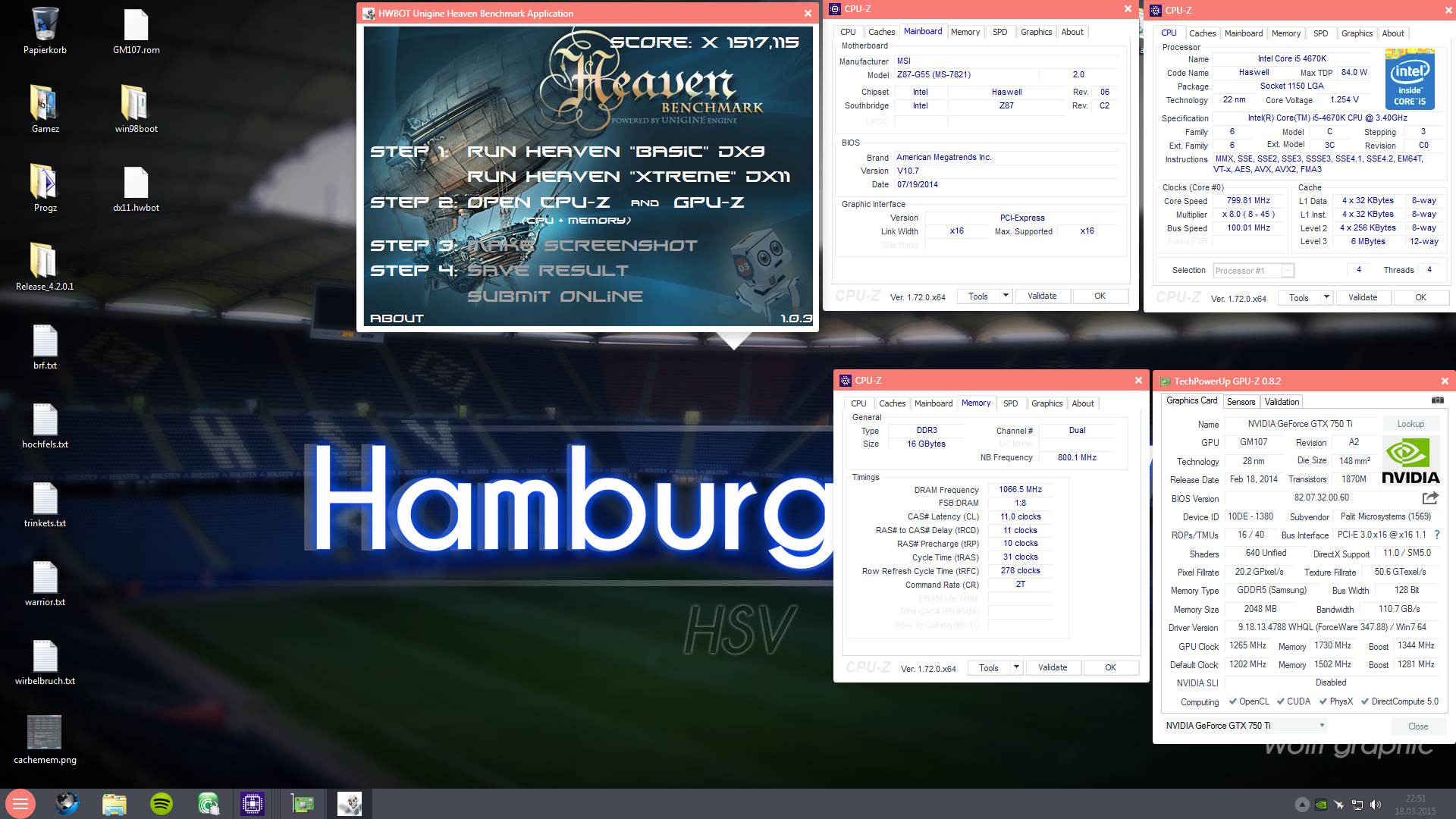
Task: Open Graphics tab in the CPU tab CPU-Z window
Action: click(1357, 33)
